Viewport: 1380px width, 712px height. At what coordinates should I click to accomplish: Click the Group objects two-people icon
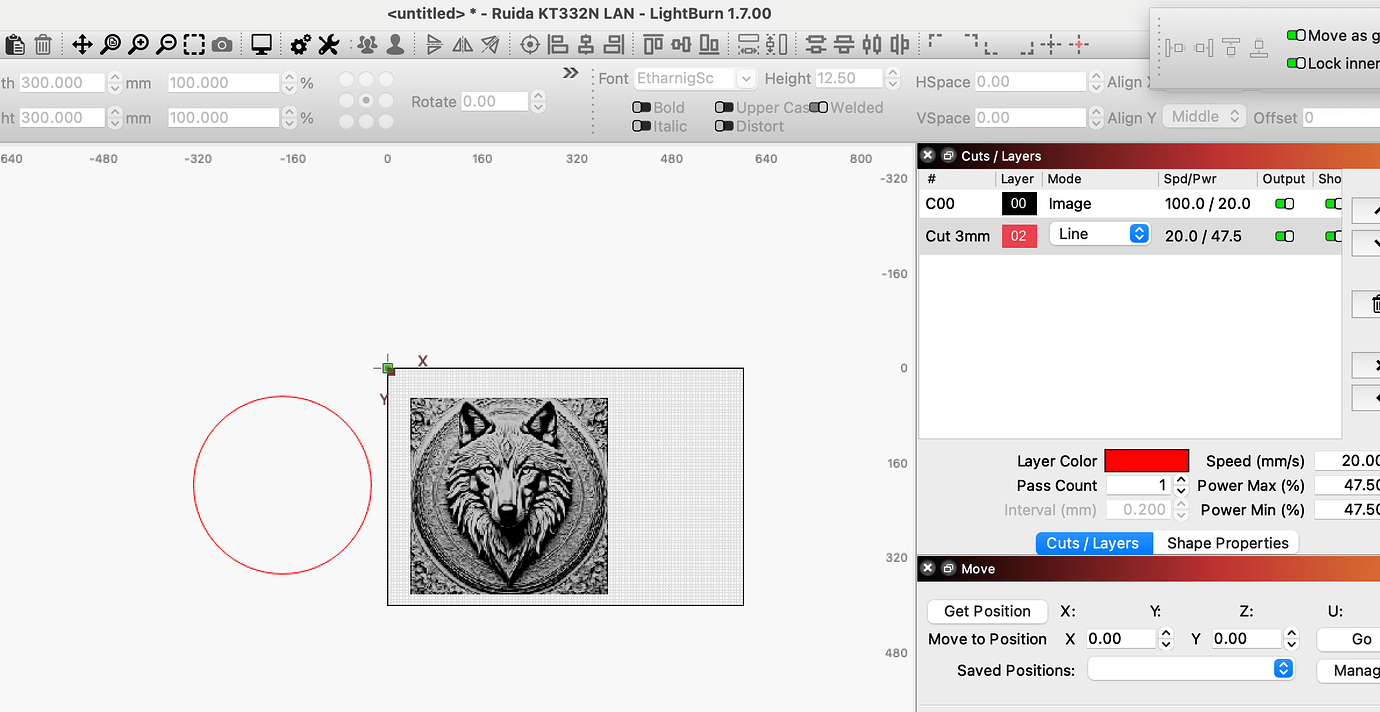coord(368,44)
